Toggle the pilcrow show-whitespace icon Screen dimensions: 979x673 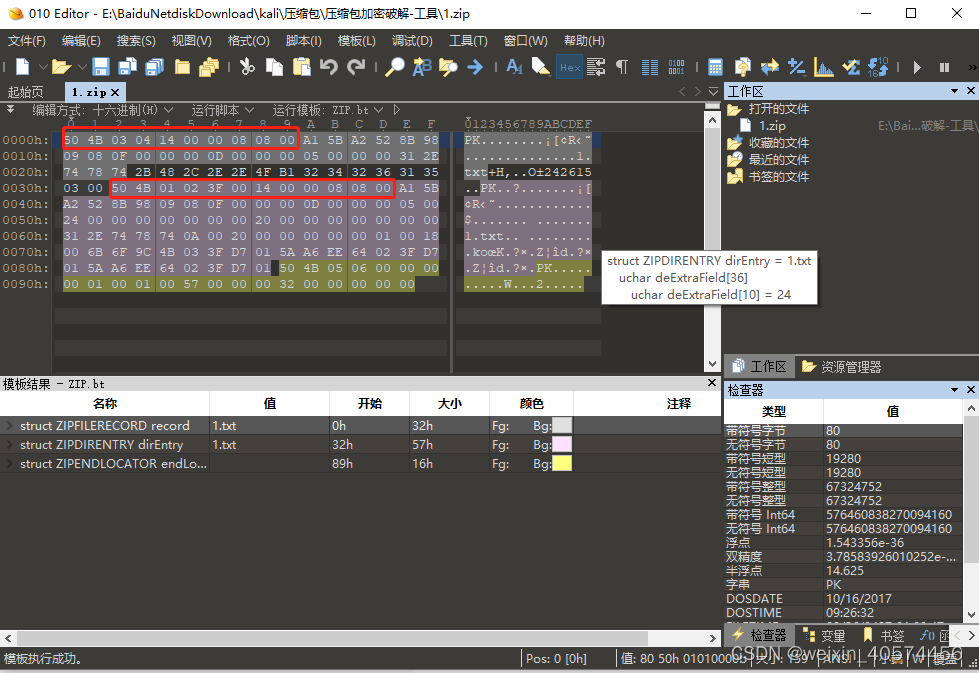point(622,67)
